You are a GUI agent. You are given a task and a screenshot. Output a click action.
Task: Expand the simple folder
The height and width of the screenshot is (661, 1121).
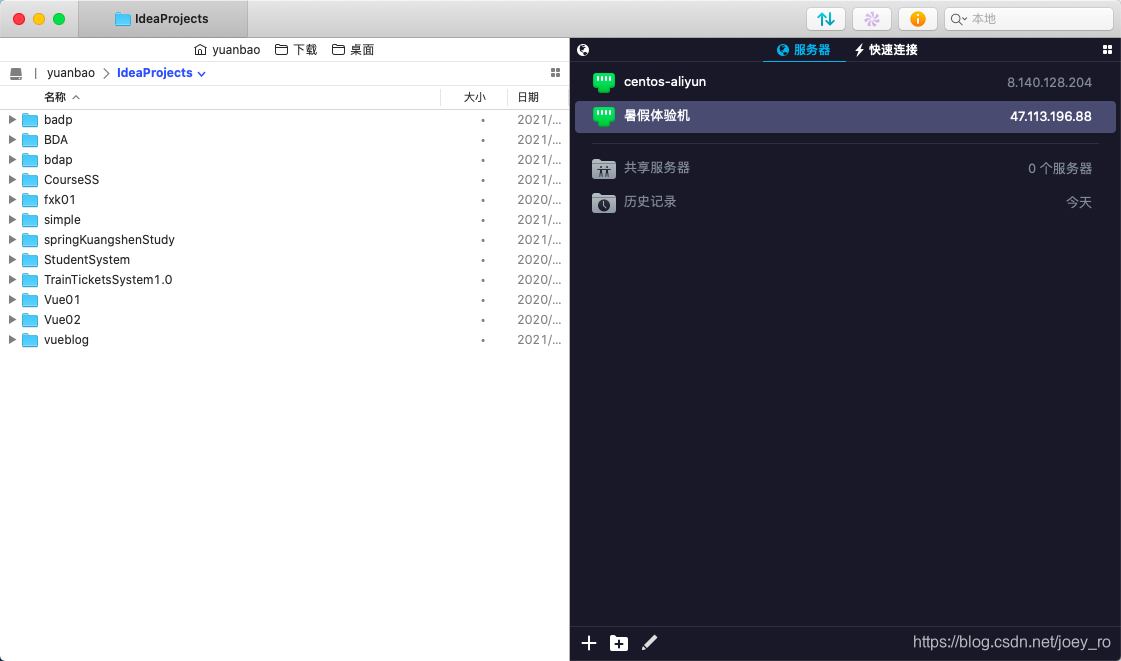[x=12, y=219]
